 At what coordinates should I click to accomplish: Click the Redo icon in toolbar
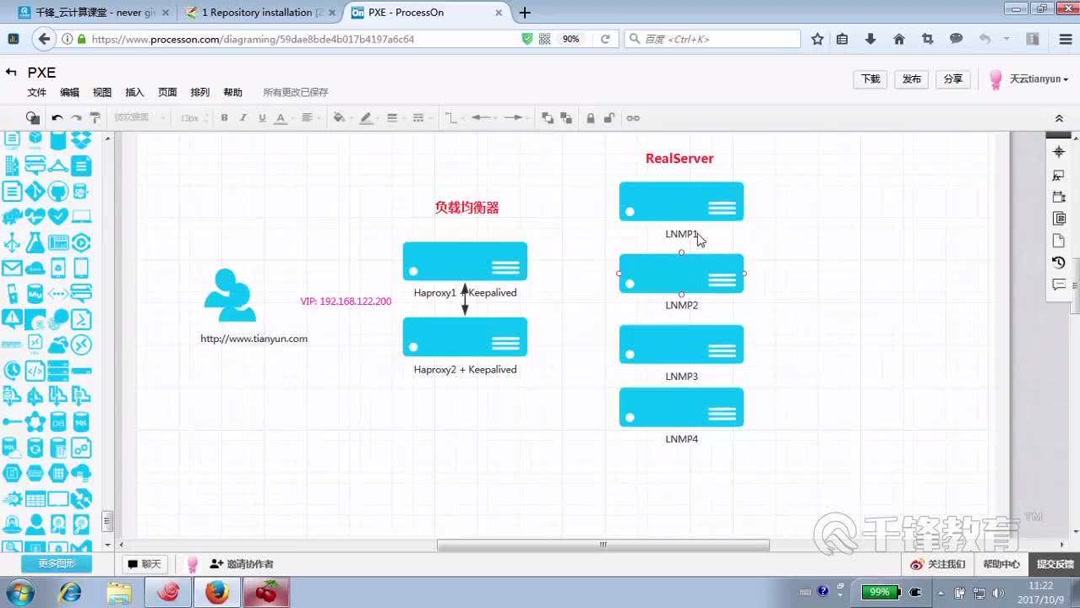76,117
